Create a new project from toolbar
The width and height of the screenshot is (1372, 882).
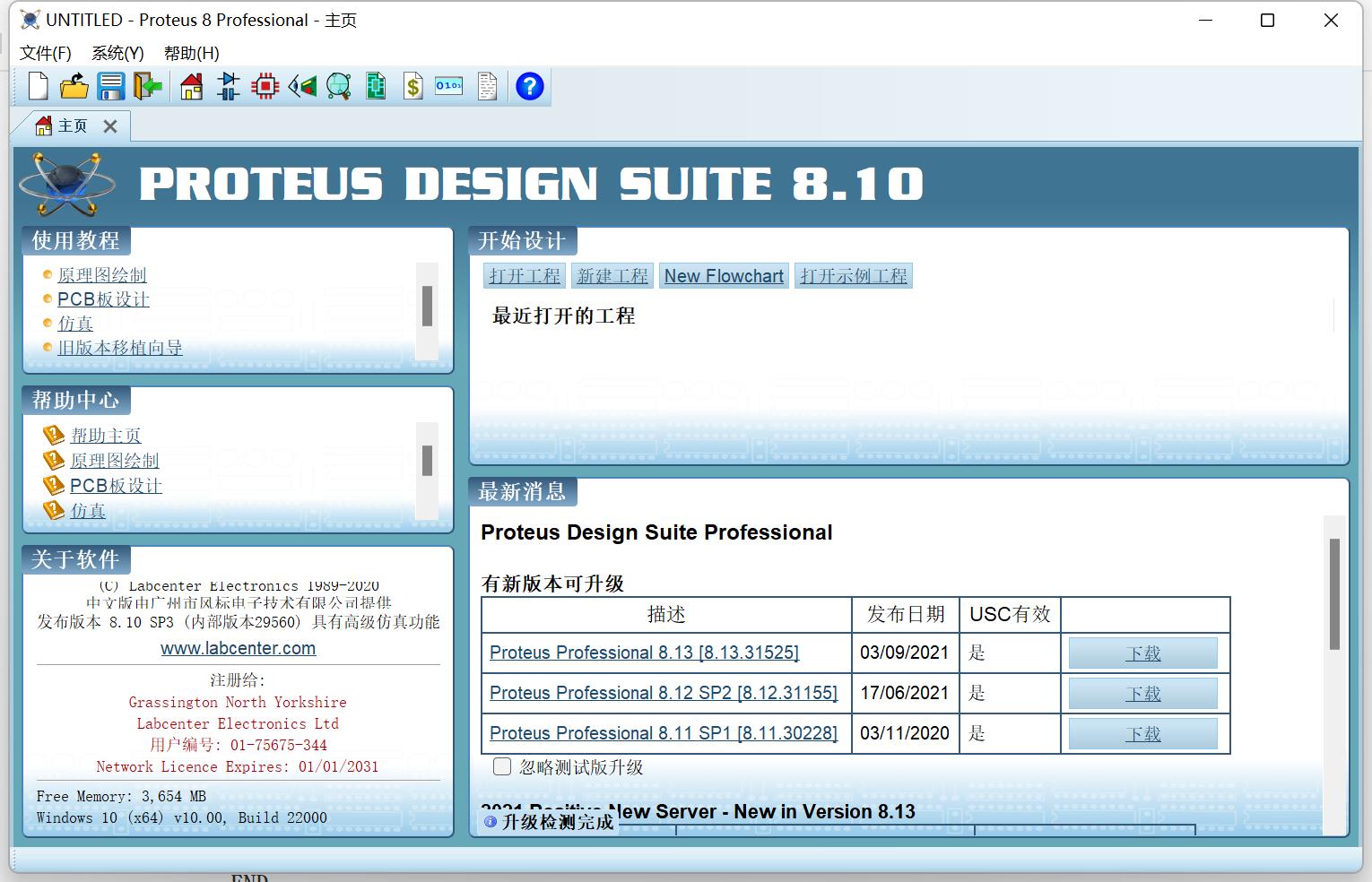click(37, 86)
